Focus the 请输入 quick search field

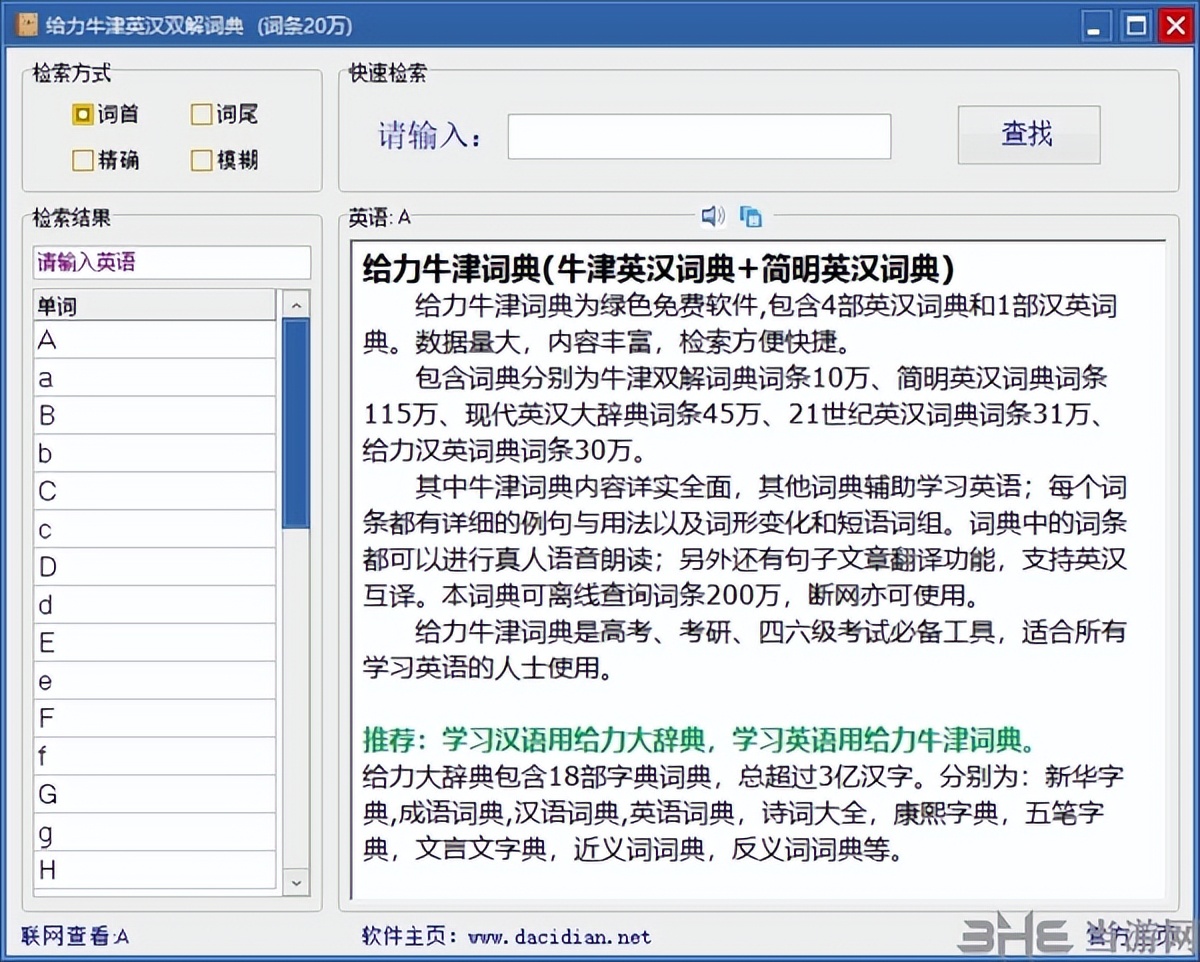[x=699, y=136]
